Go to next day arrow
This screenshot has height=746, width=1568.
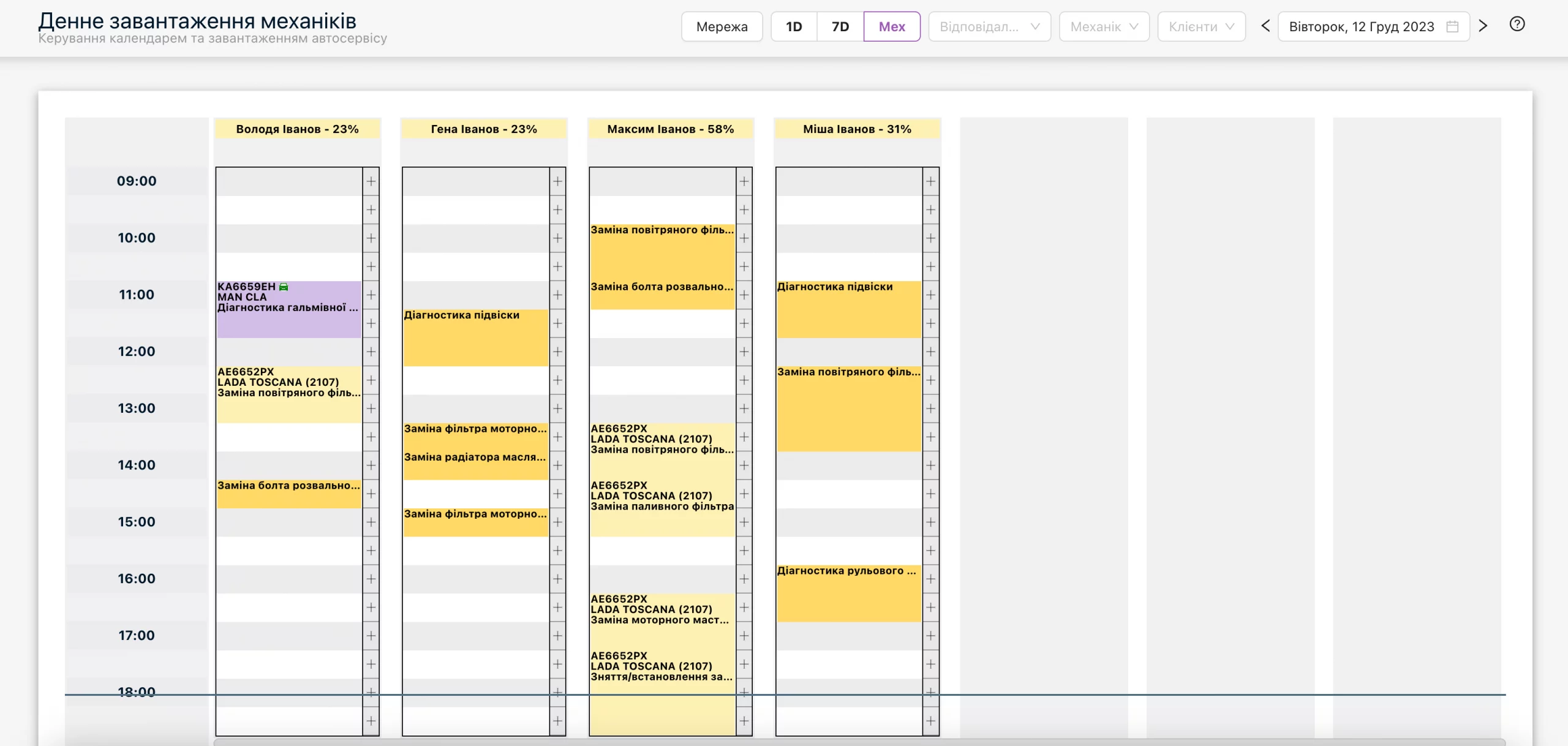tap(1483, 26)
